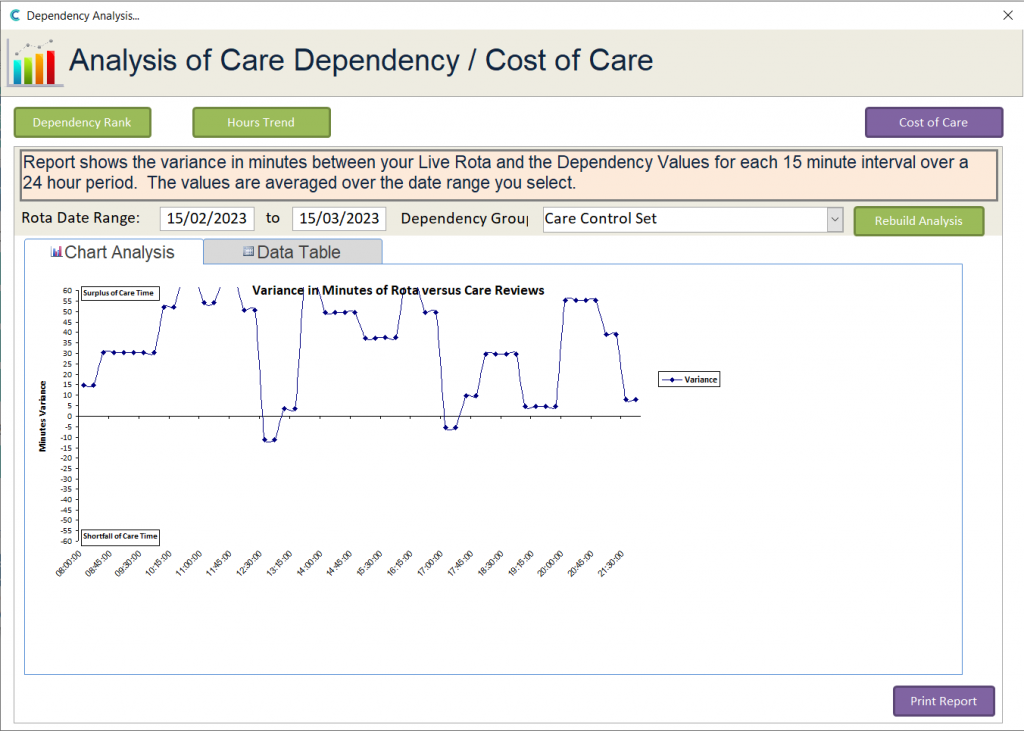
Task: Select the Shortfall of Care Time label
Action: pyautogui.click(x=120, y=536)
